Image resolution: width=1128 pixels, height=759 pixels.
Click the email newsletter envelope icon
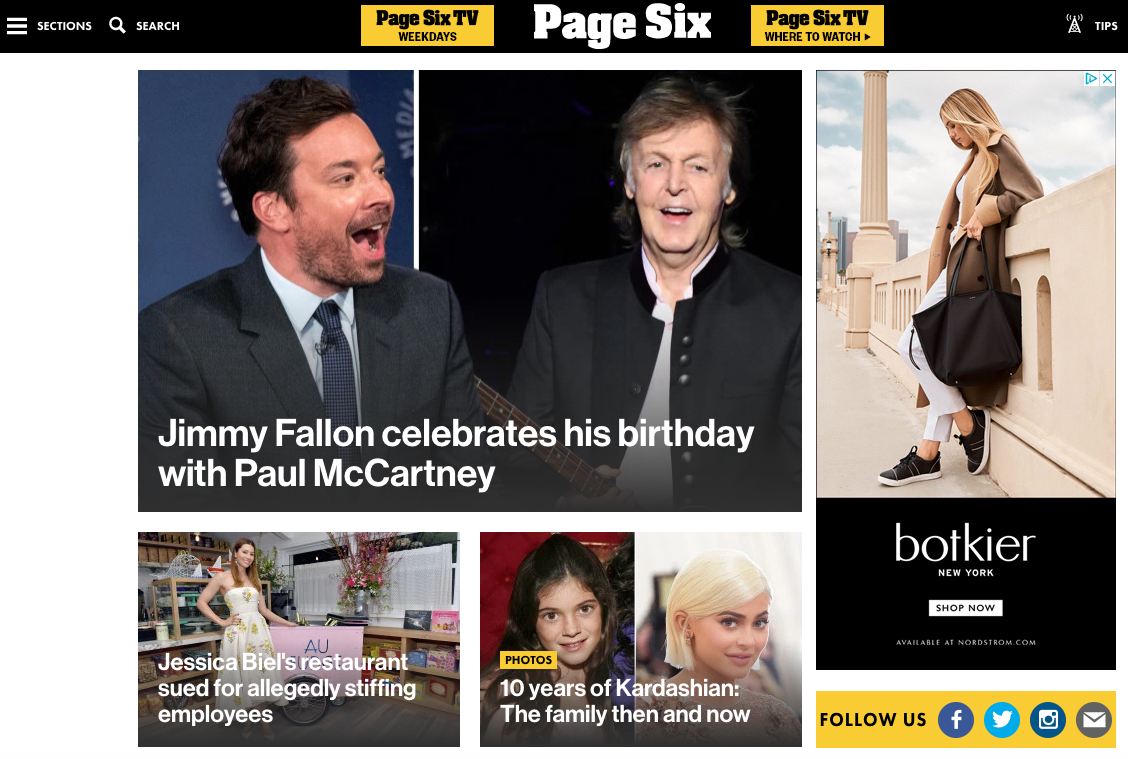(1094, 719)
